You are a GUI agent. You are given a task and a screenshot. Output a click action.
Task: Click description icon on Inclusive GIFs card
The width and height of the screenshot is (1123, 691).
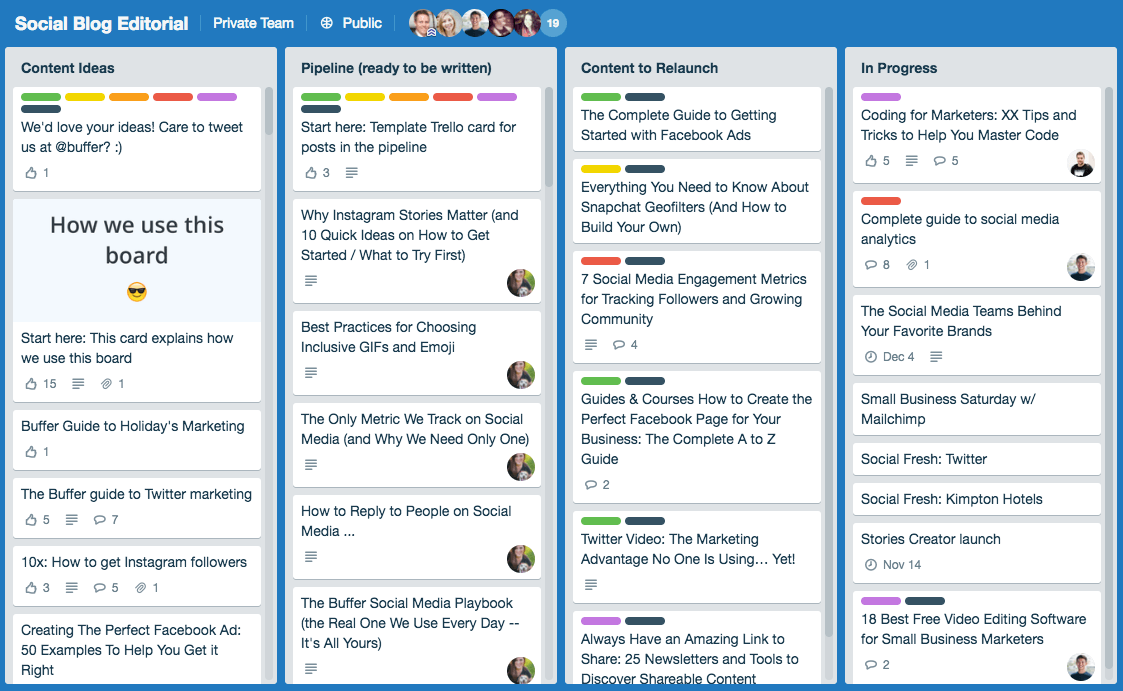coord(311,373)
